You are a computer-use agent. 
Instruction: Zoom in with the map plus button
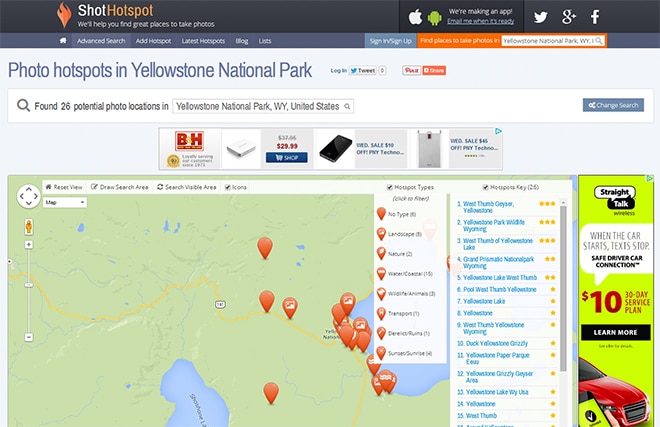click(x=29, y=245)
